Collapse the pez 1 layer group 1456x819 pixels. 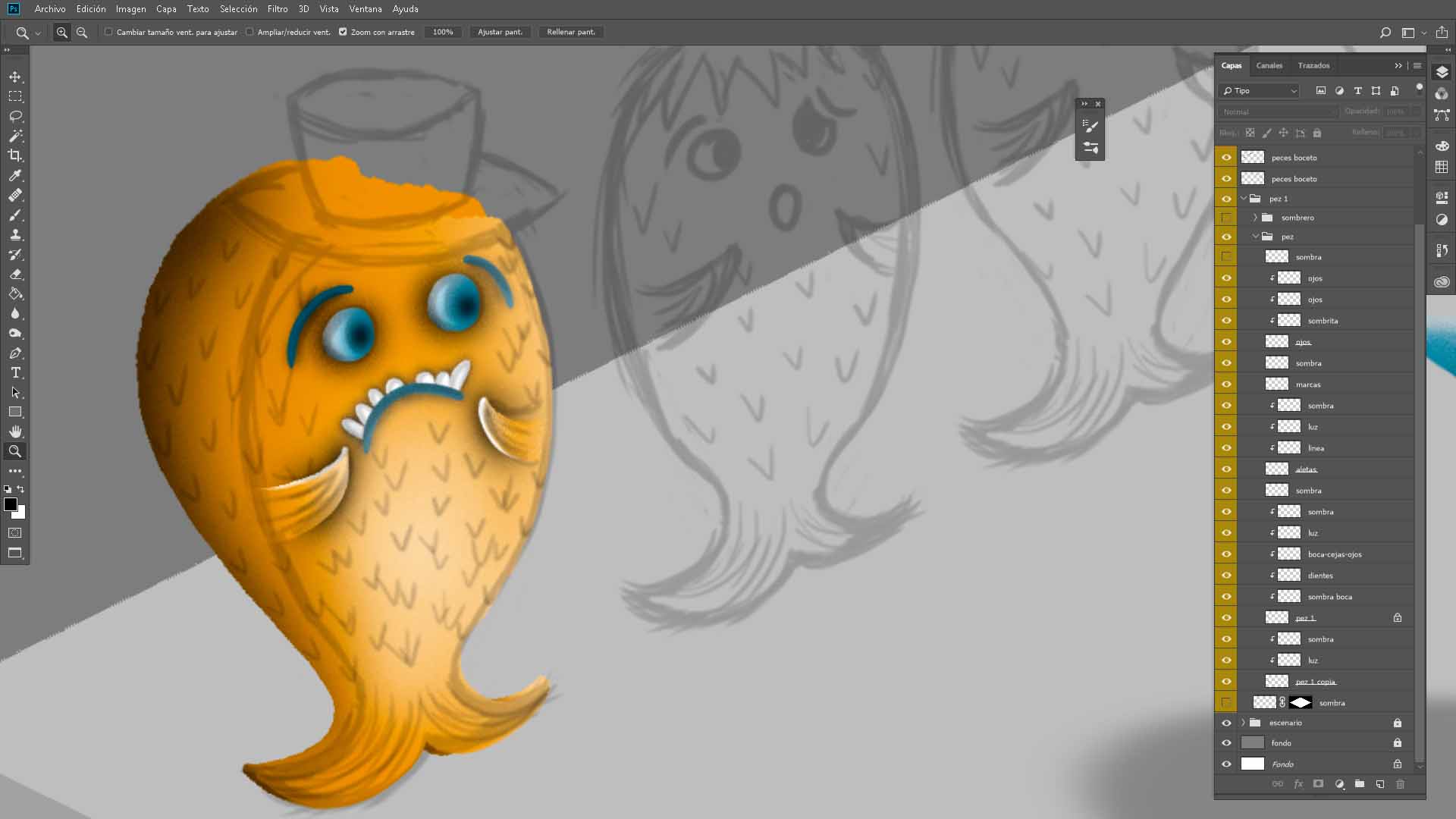(1244, 199)
